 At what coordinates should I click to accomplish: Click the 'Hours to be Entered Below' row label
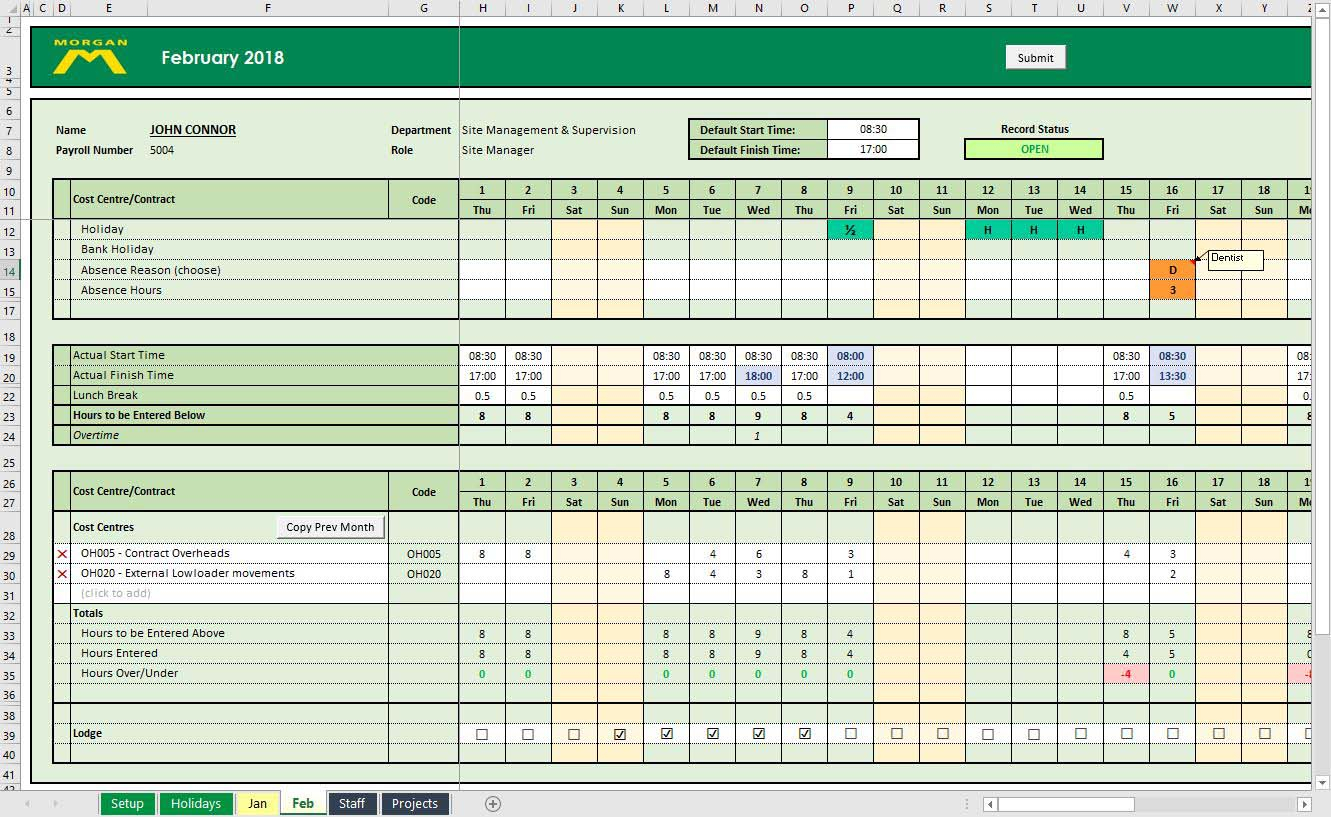[x=139, y=416]
